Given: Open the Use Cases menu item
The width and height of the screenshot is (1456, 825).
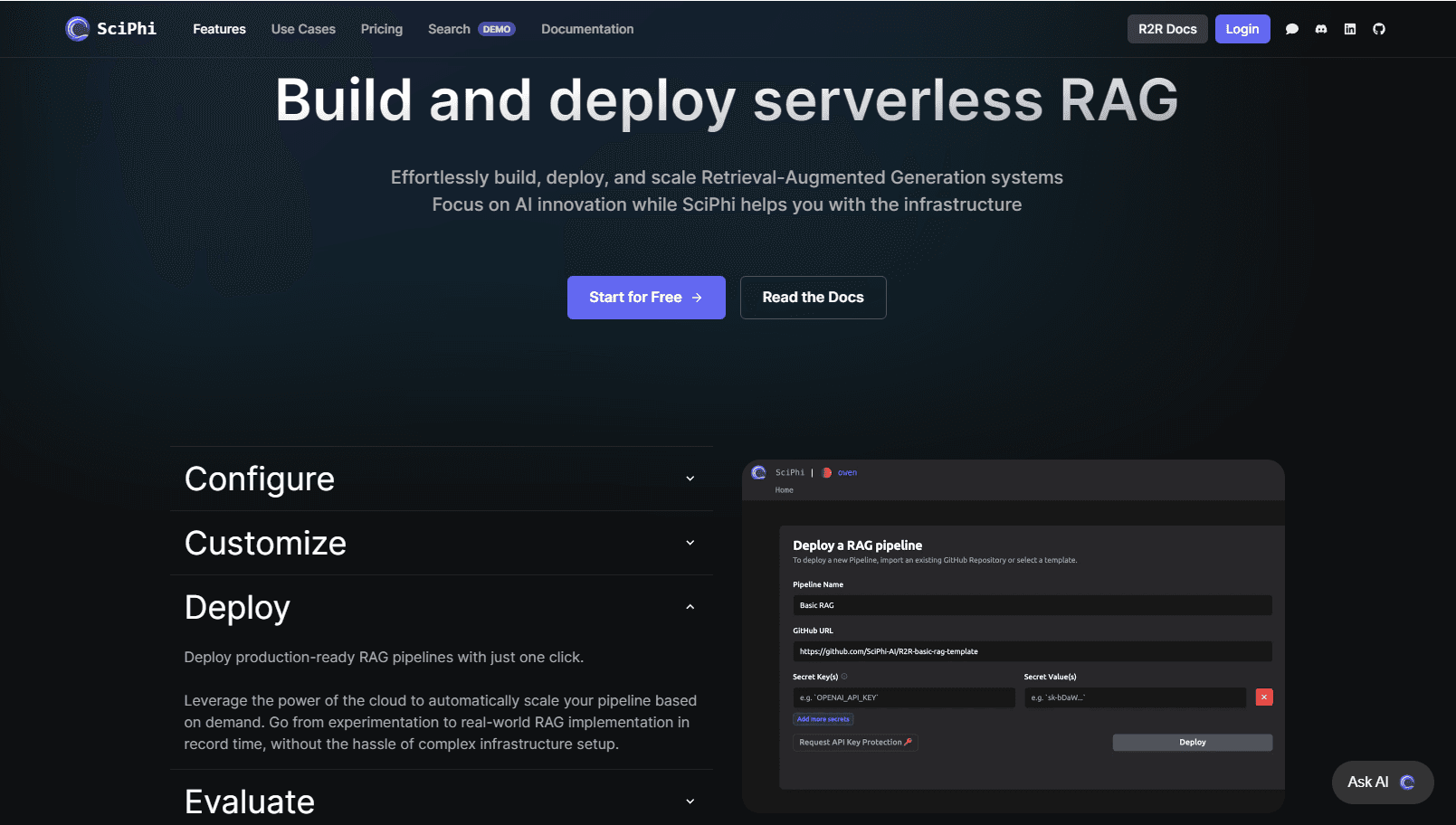Looking at the screenshot, I should click(303, 29).
